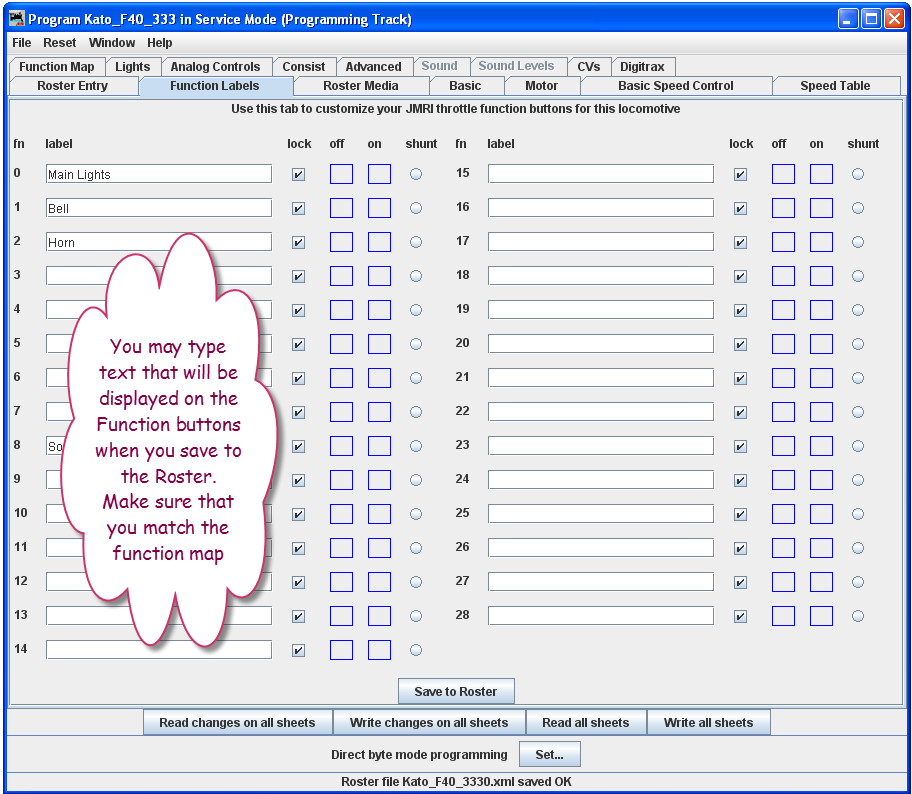Screen dimensions: 912x794
Task: Open the Window menu
Action: point(111,43)
